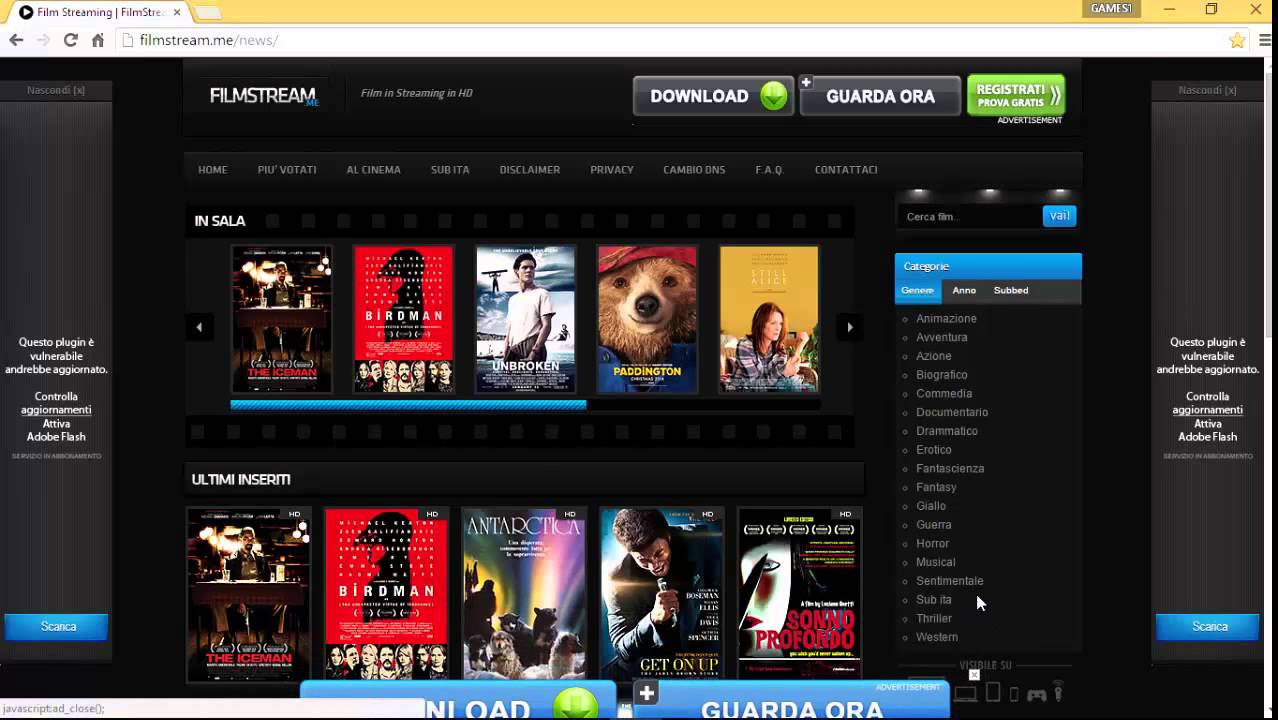Select Western genre

point(937,637)
